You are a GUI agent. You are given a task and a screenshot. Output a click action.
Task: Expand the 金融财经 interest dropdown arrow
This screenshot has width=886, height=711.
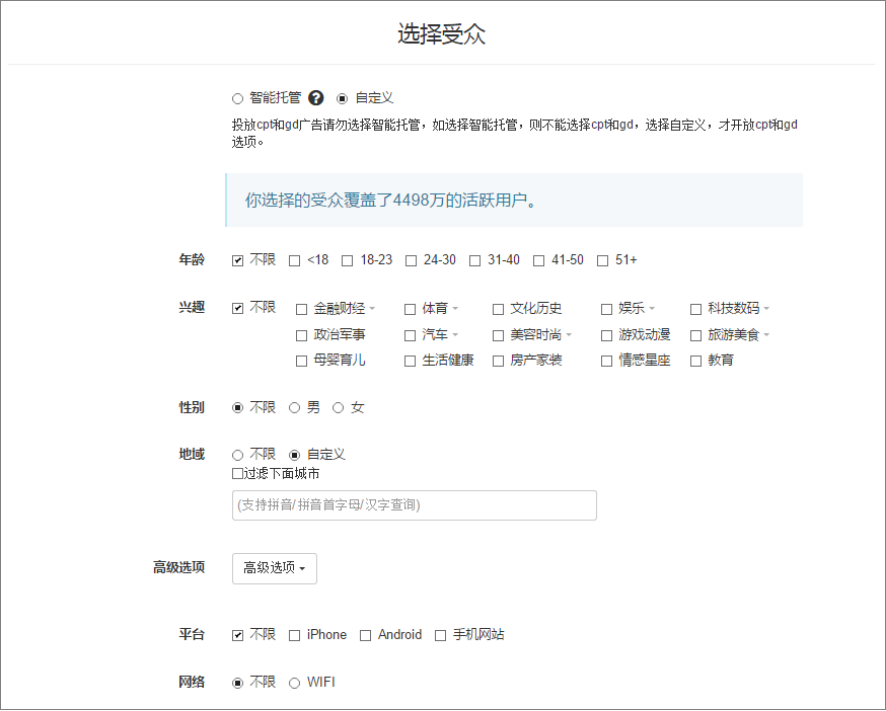point(373,309)
